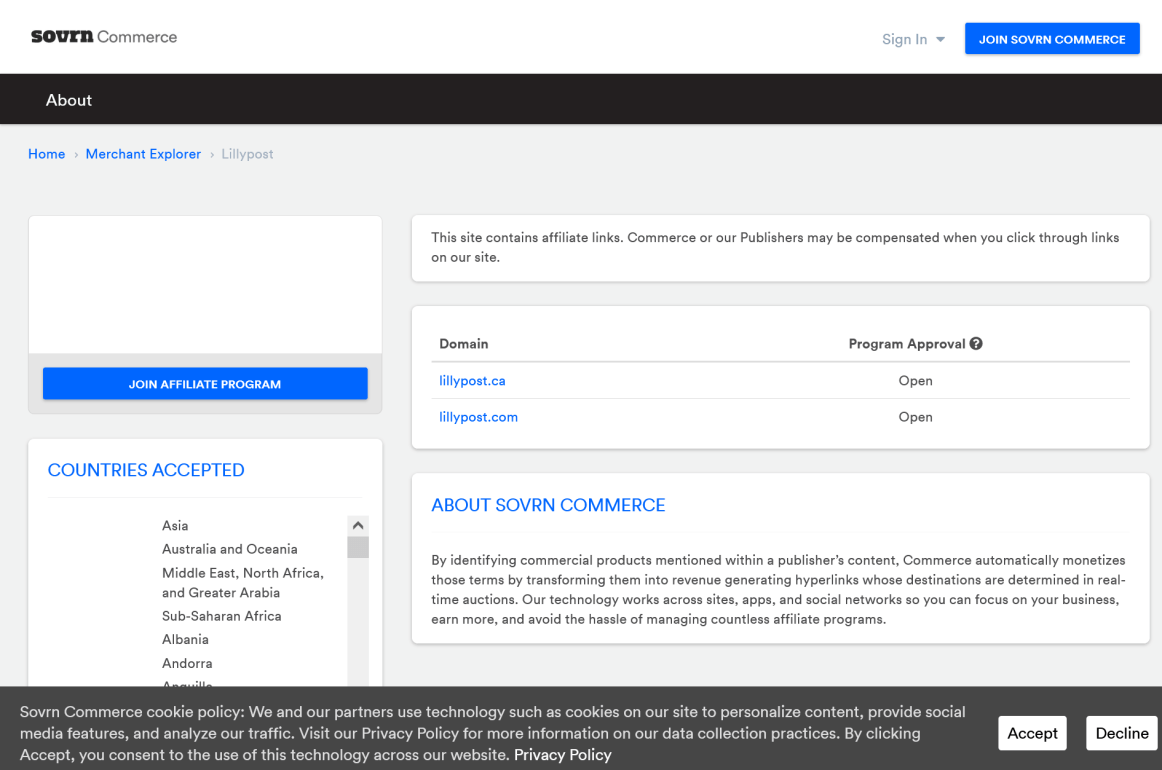
Task: Select Andorra in countries list
Action: click(x=187, y=663)
